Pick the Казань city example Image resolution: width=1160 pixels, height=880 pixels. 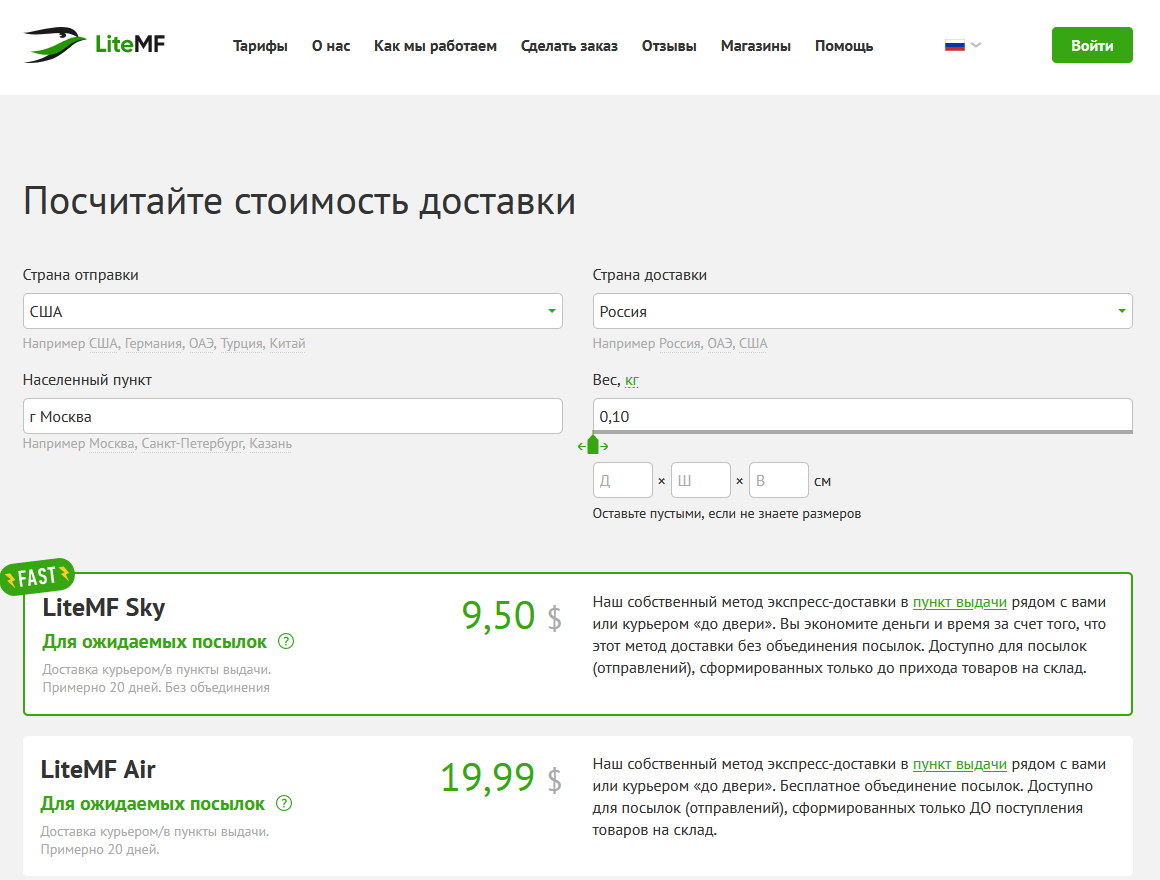click(270, 444)
